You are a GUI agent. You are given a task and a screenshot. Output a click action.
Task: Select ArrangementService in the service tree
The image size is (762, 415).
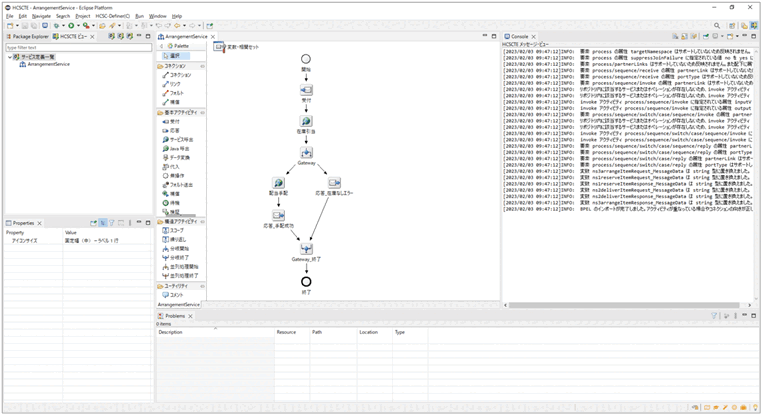click(47, 64)
